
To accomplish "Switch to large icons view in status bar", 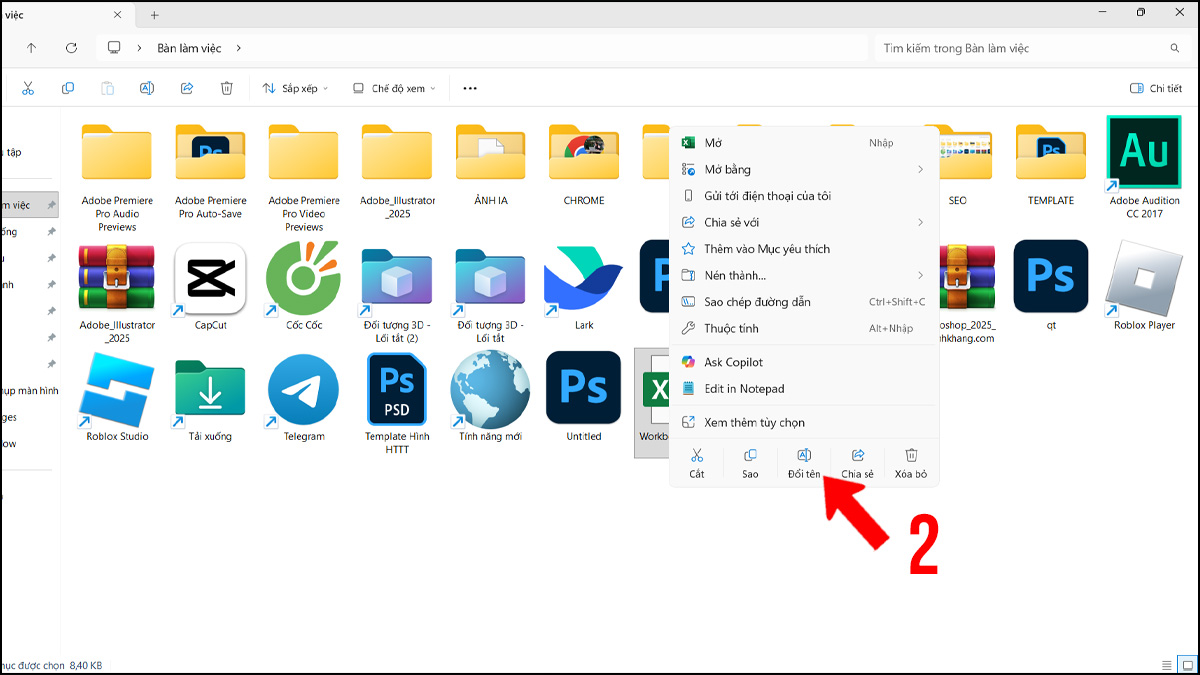I will coord(1187,665).
